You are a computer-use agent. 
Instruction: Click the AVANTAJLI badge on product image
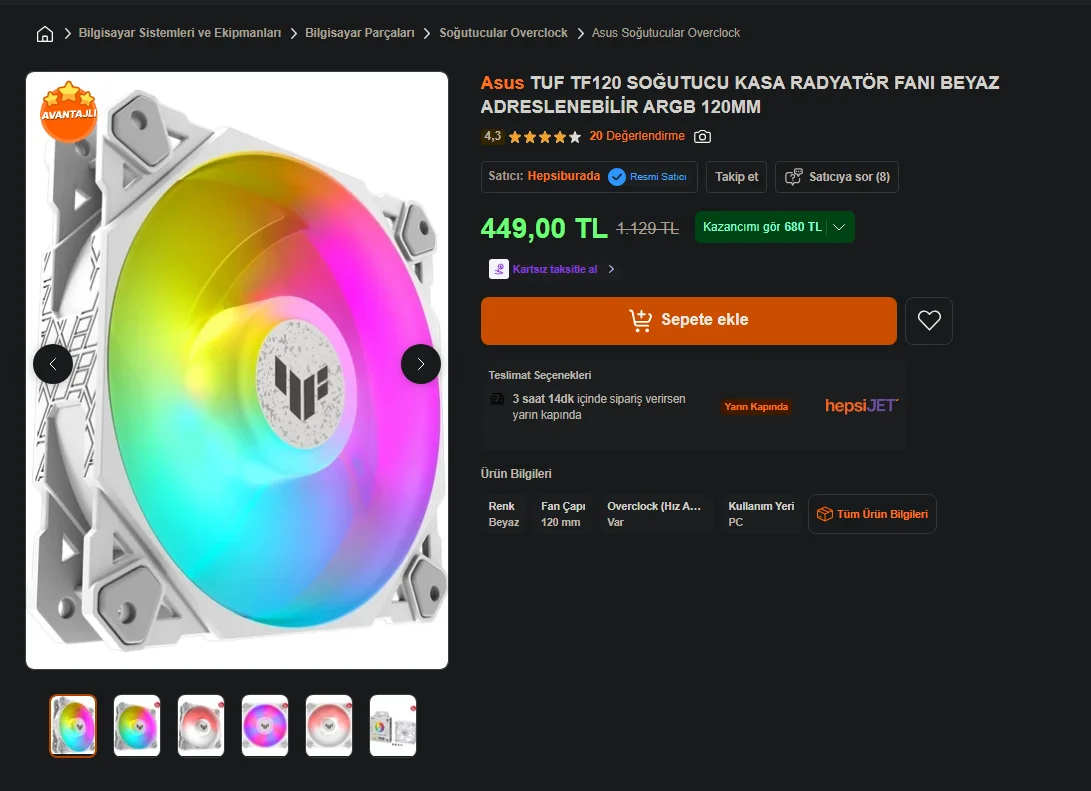tap(68, 111)
